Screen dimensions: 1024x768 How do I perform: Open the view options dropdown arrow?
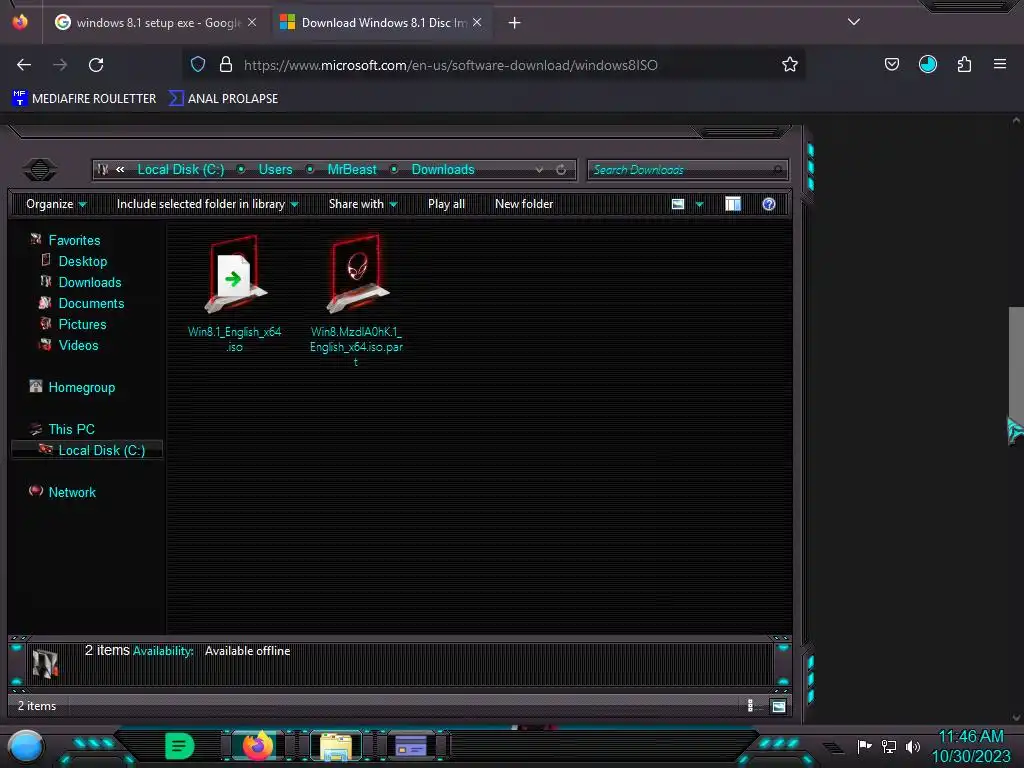(x=699, y=204)
